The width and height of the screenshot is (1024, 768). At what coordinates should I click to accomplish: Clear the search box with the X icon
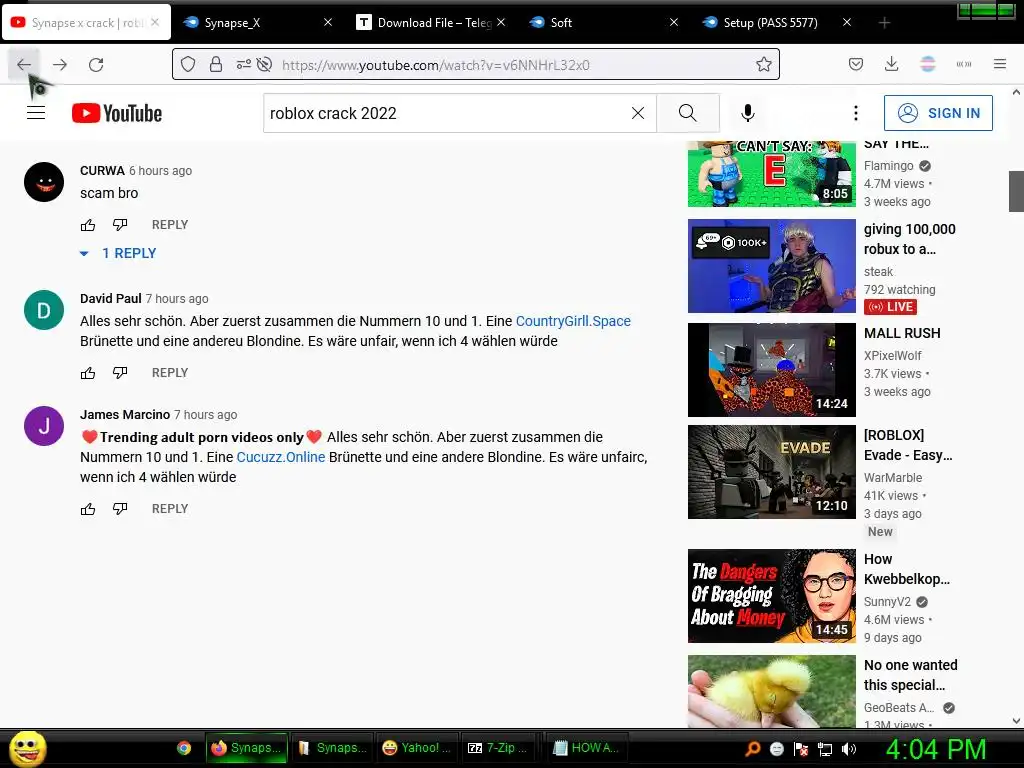pyautogui.click(x=638, y=113)
